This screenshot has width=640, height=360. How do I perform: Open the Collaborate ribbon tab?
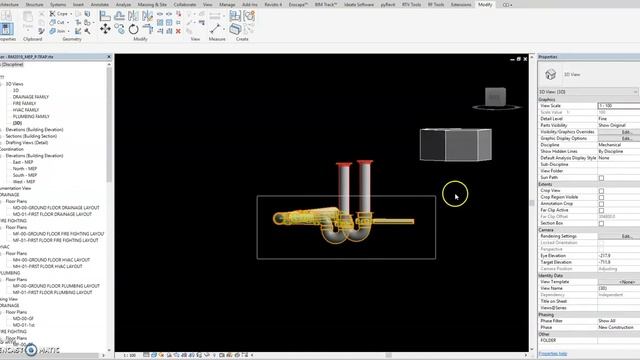coord(185,4)
